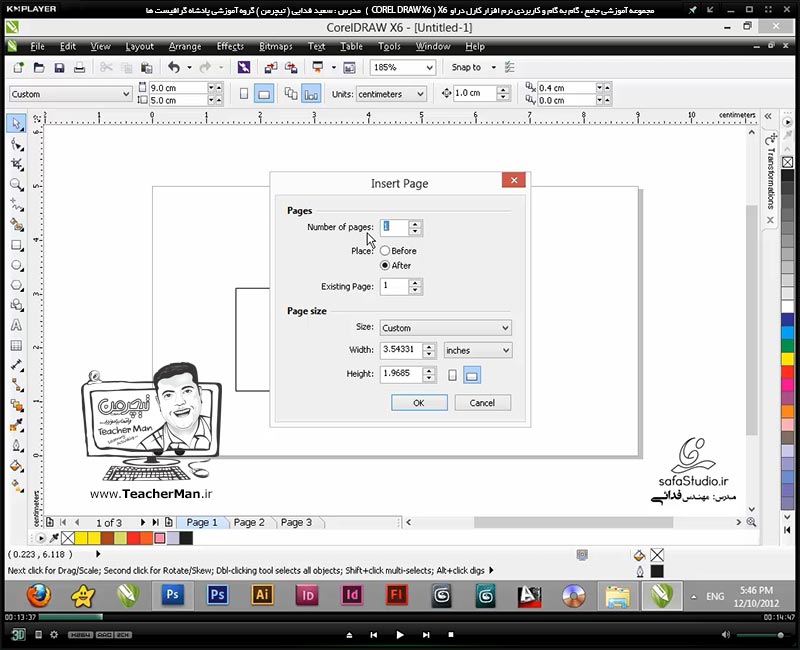Select the Freehand tool
Viewport: 800px width, 650px height.
tap(16, 205)
